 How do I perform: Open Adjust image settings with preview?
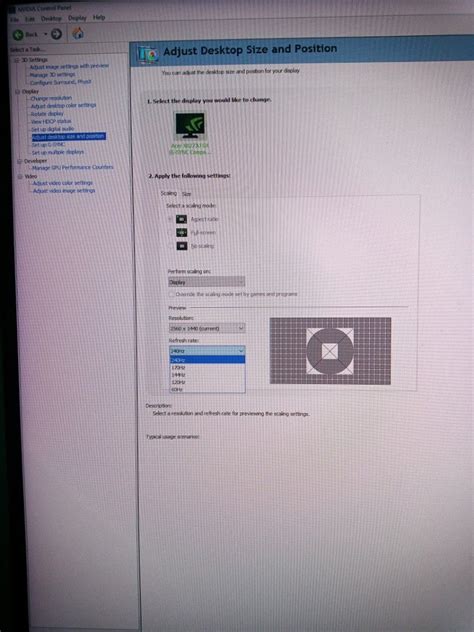tap(69, 67)
